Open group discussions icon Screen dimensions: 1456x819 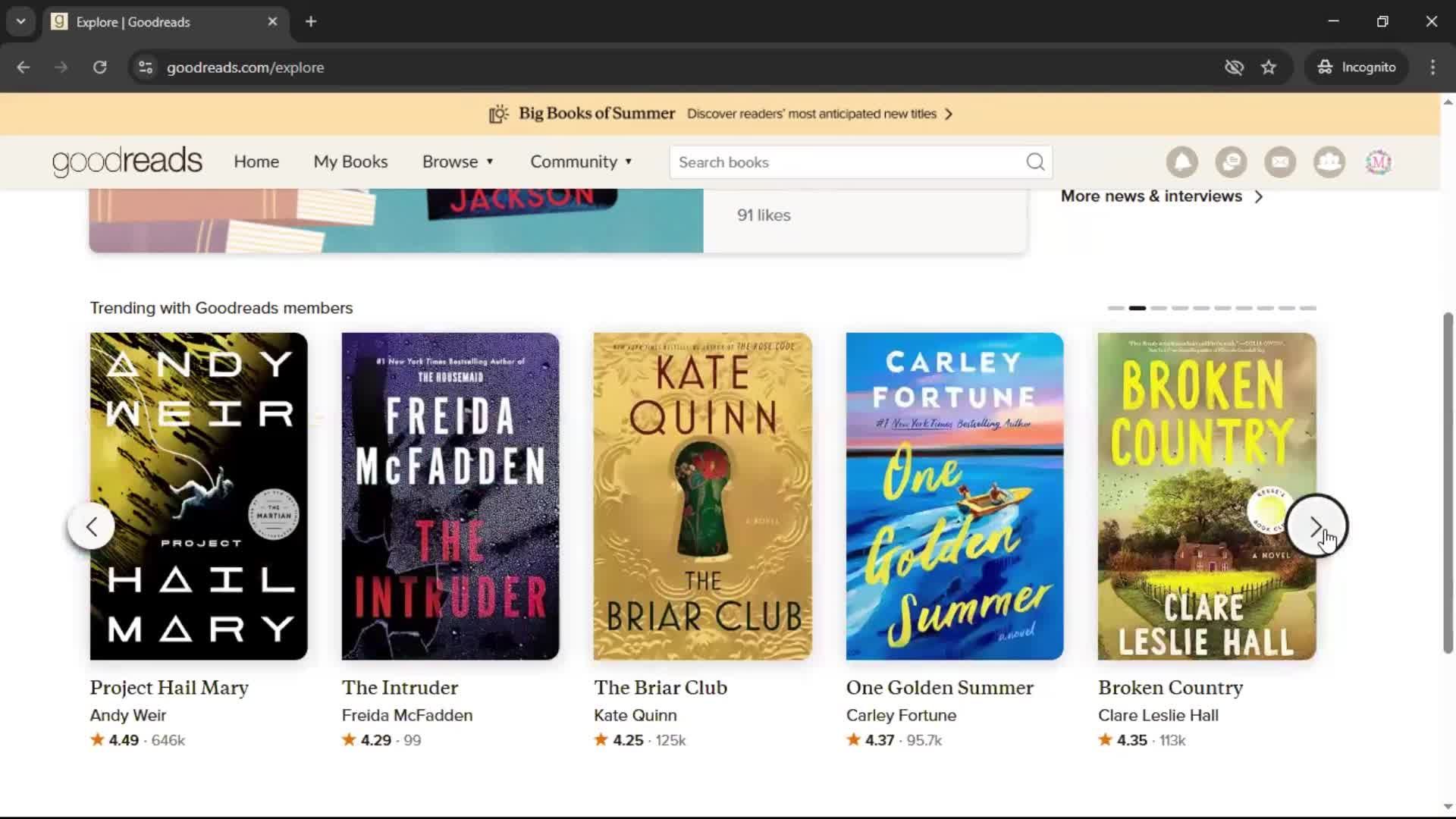(1231, 162)
